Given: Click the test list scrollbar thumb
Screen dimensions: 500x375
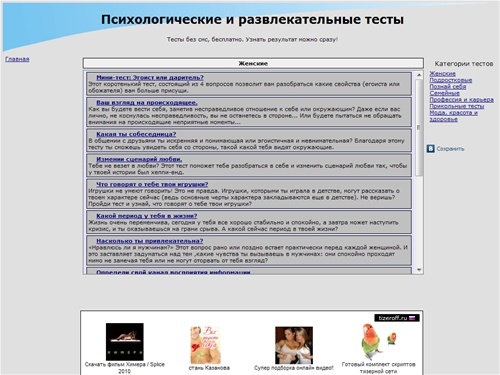Looking at the screenshot, I should click(x=419, y=128).
